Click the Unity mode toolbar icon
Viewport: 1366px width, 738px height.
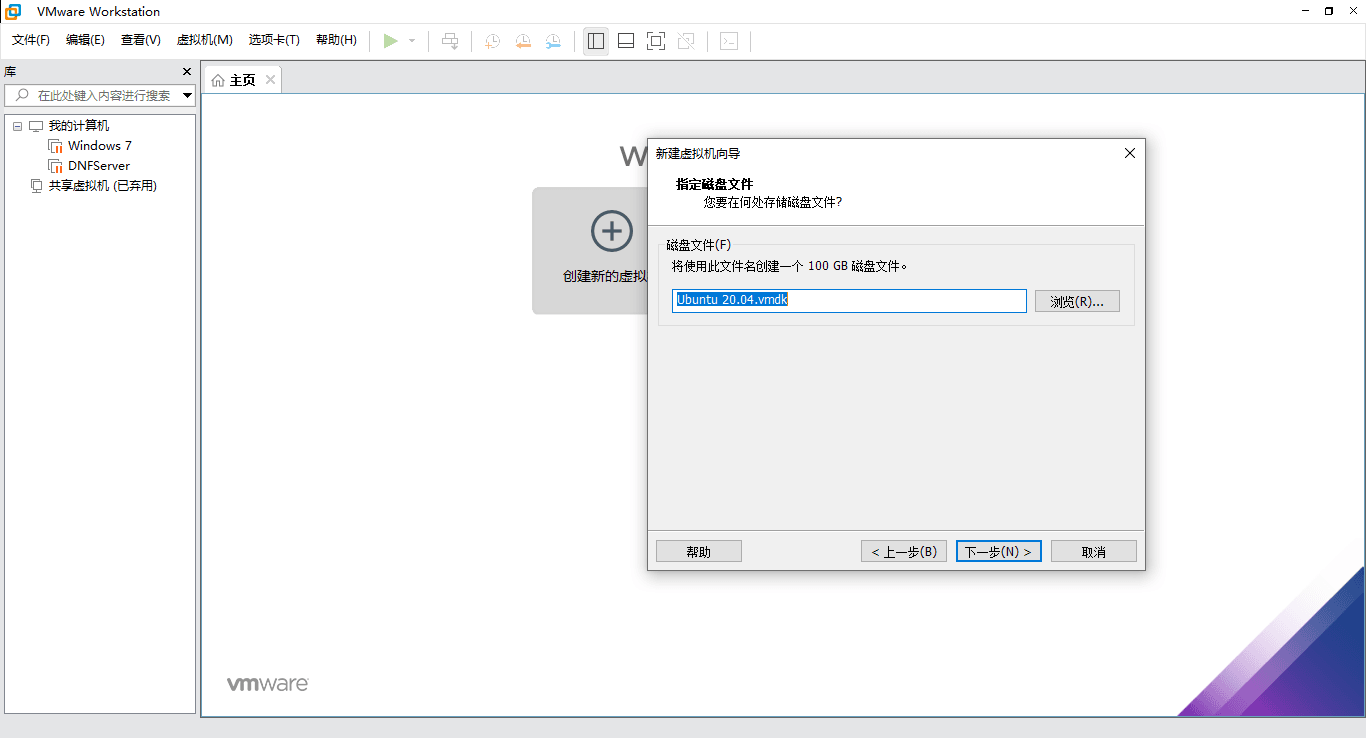(x=686, y=41)
